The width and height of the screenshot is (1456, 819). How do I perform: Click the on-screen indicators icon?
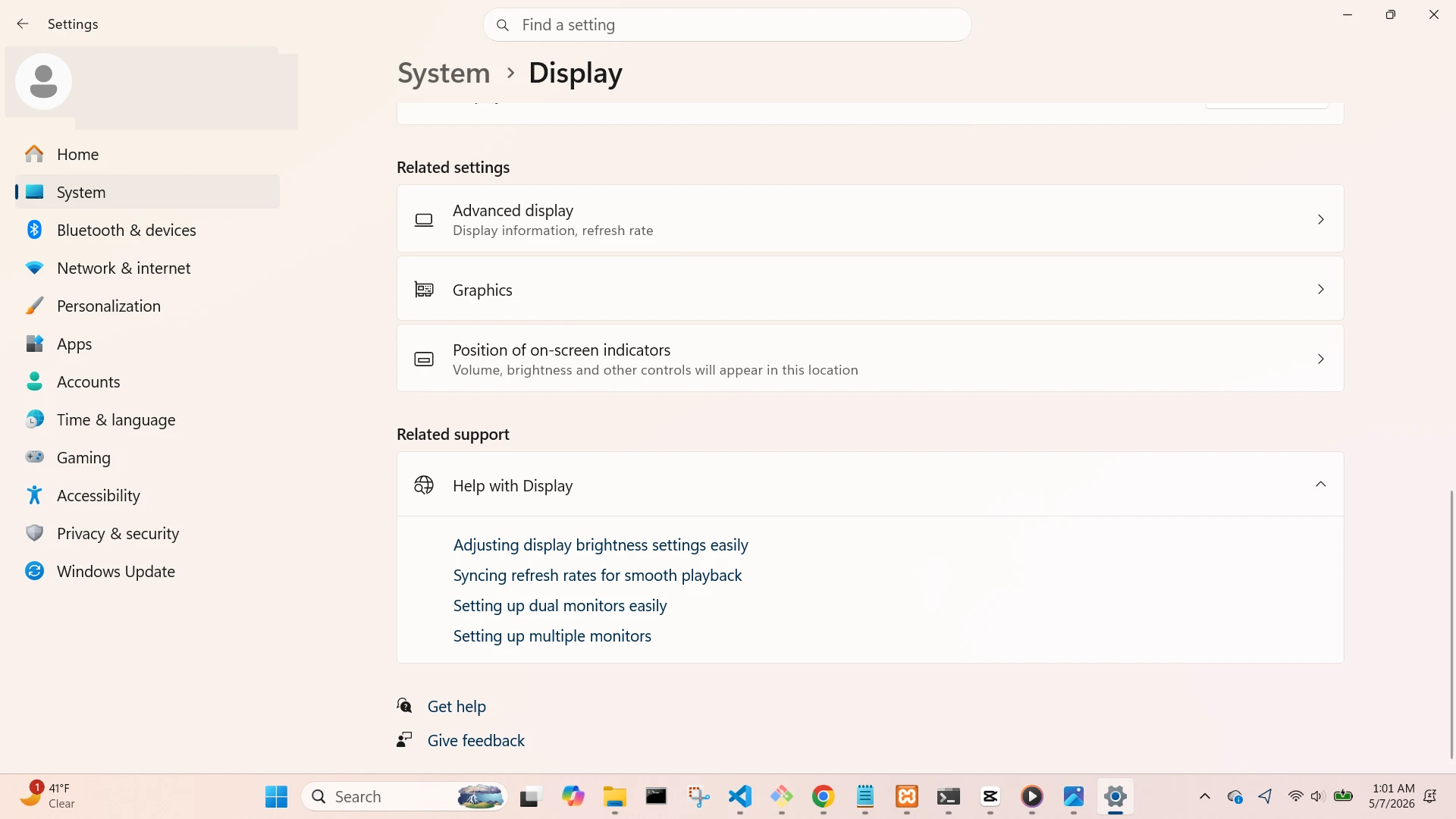424,359
